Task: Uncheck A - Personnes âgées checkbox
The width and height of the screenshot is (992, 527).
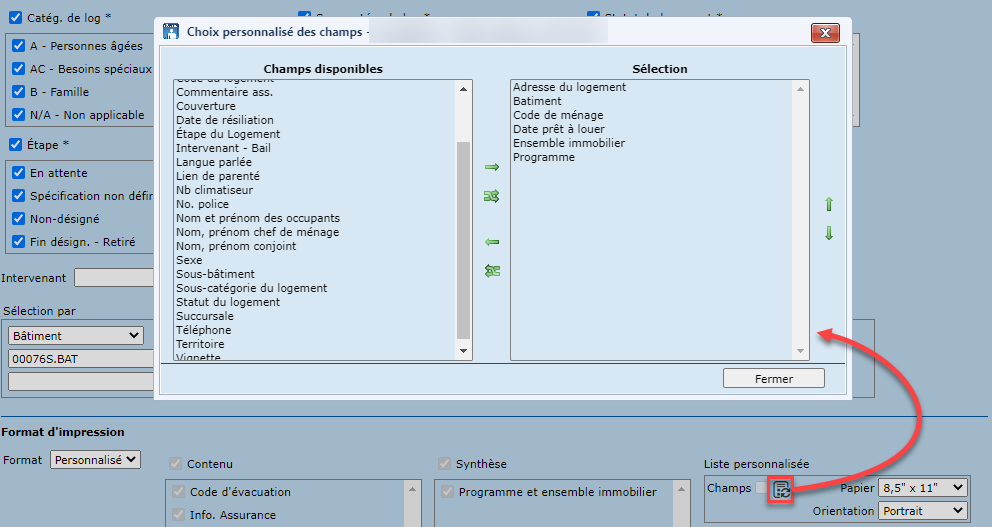Action: (x=18, y=46)
